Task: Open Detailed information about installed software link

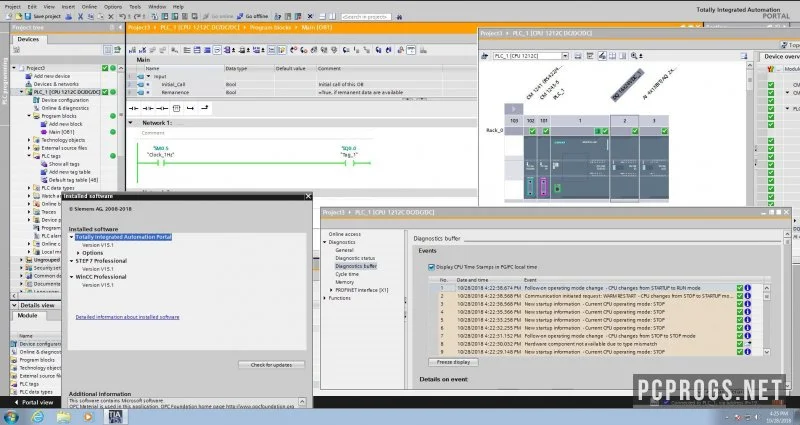Action: point(128,317)
